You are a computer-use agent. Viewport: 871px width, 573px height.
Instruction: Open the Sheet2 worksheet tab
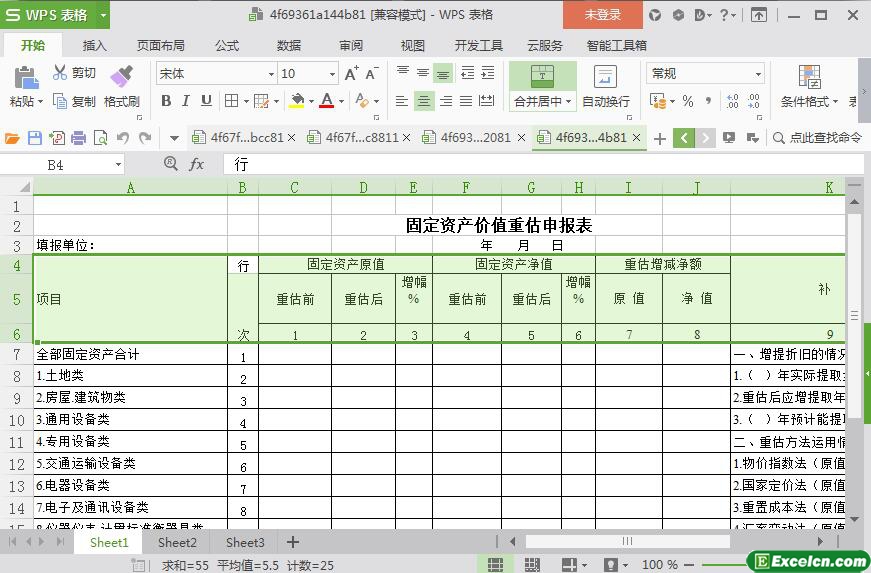coord(177,542)
